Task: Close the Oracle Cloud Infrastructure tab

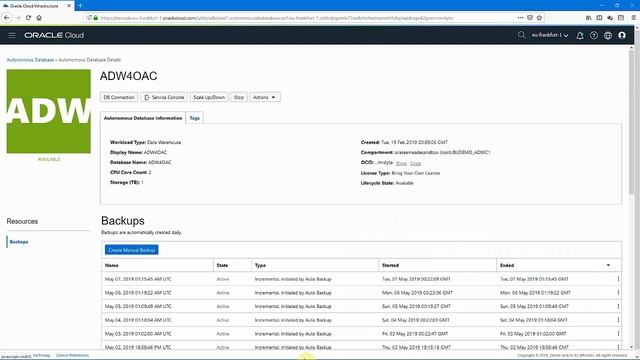Action: point(69,6)
